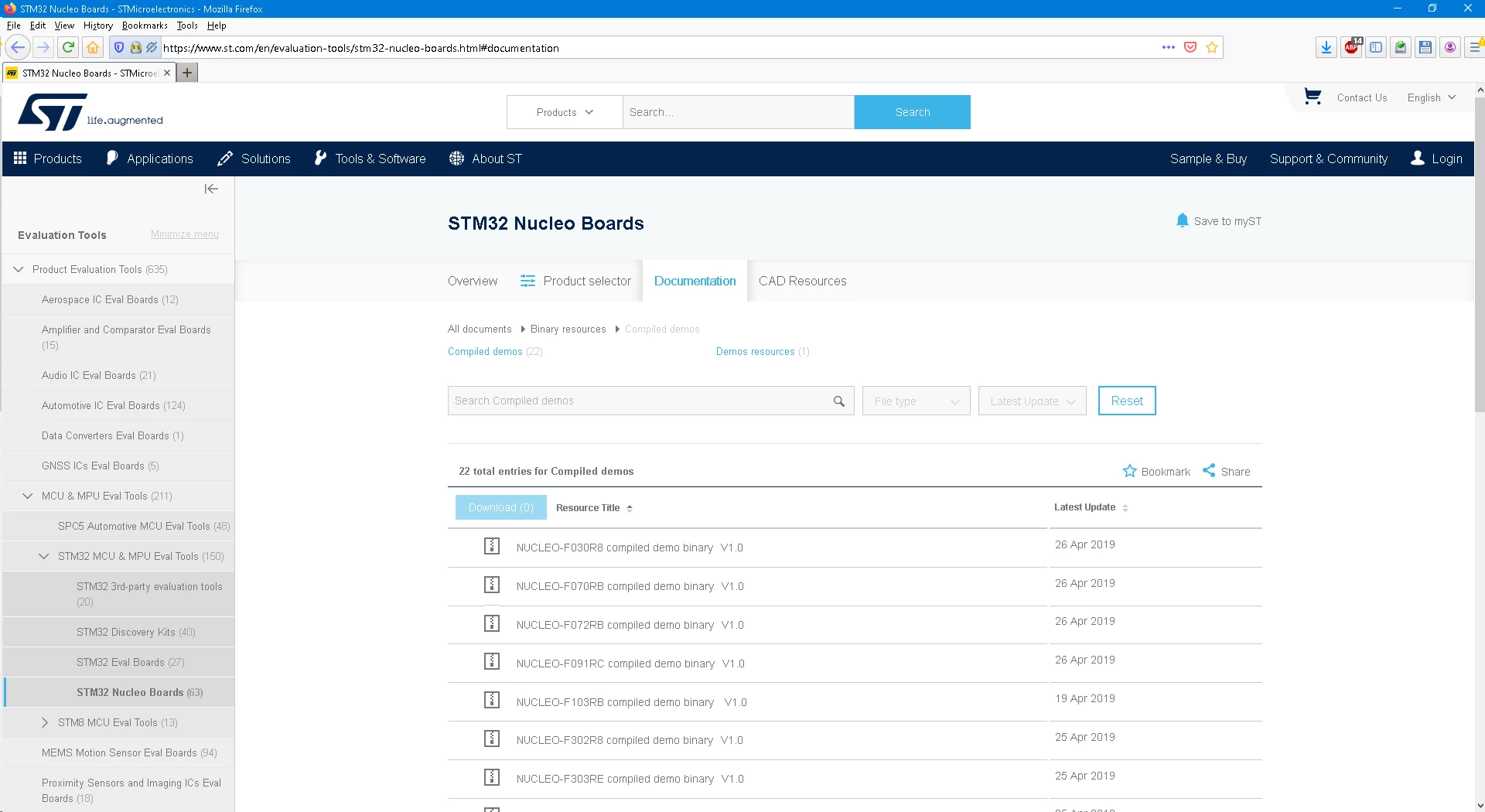Open Firefox downloads panel

tap(1326, 47)
